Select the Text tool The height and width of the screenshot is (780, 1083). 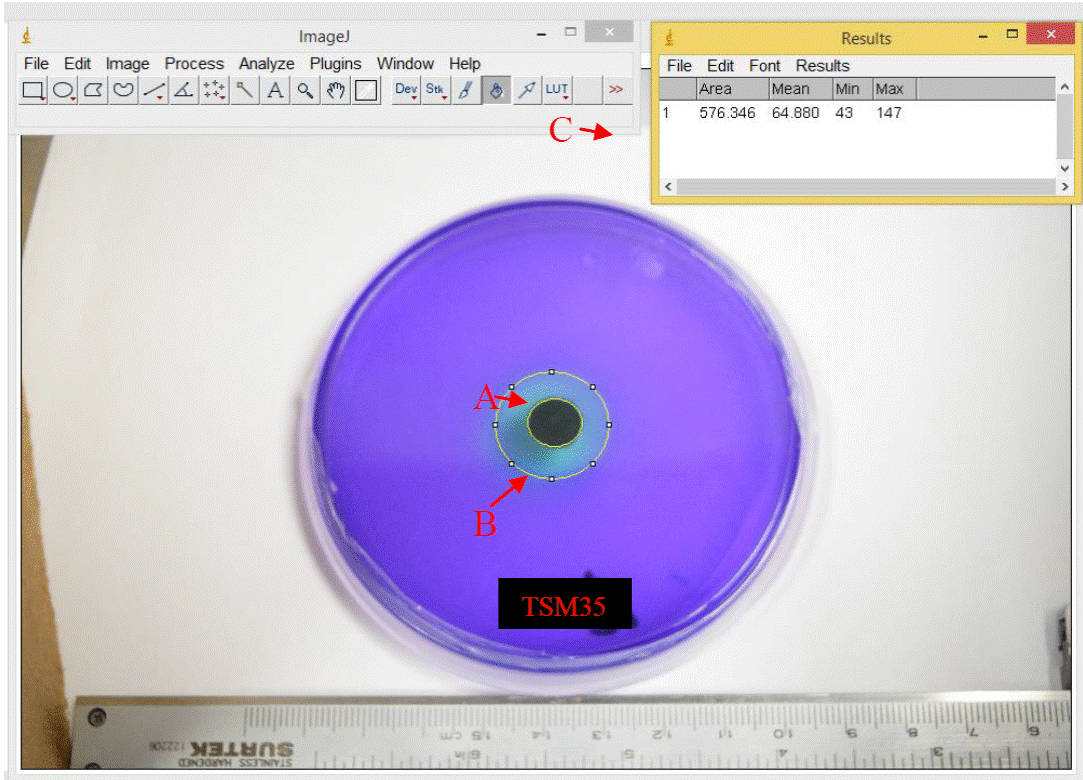click(275, 90)
